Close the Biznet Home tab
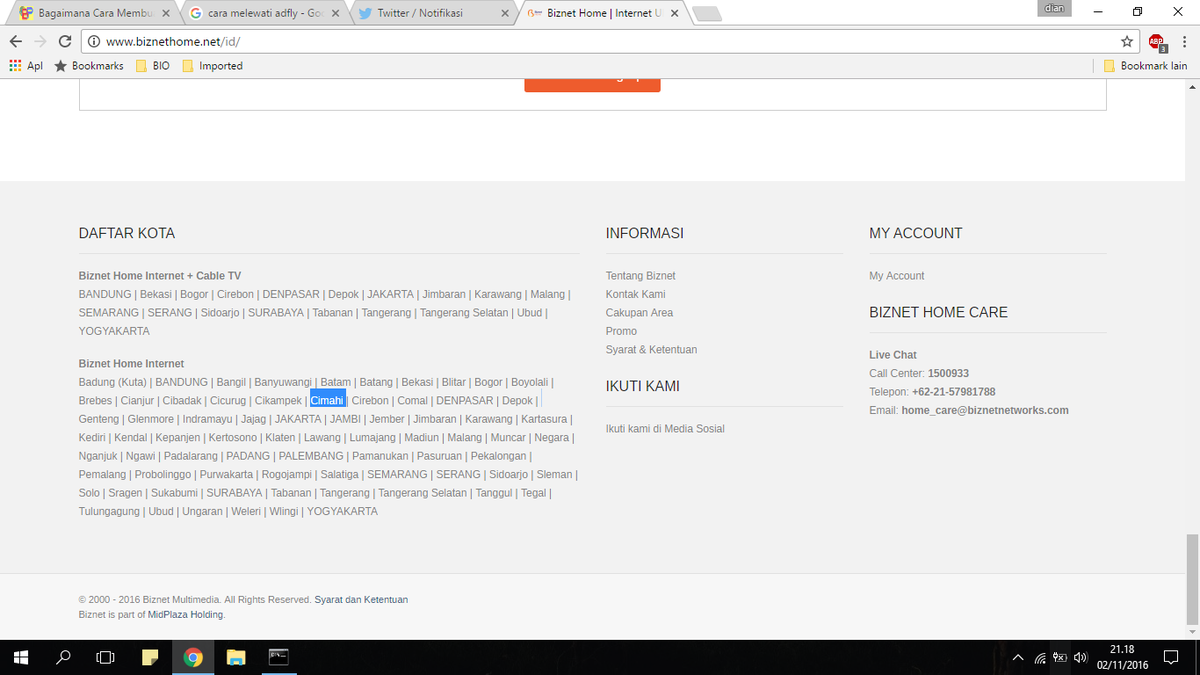This screenshot has width=1200, height=675. click(676, 14)
